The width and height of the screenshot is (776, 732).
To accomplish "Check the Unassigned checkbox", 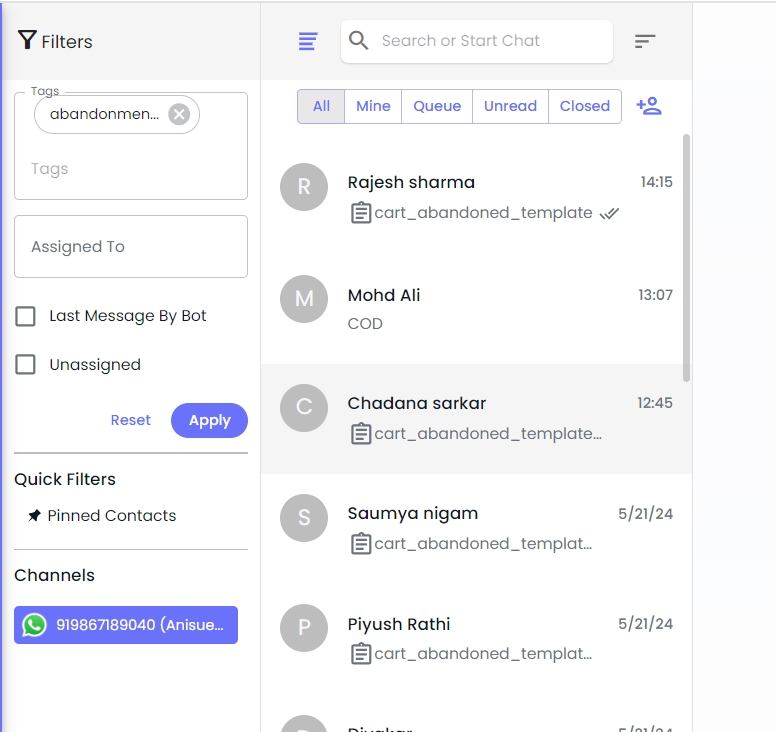I will pyautogui.click(x=26, y=365).
